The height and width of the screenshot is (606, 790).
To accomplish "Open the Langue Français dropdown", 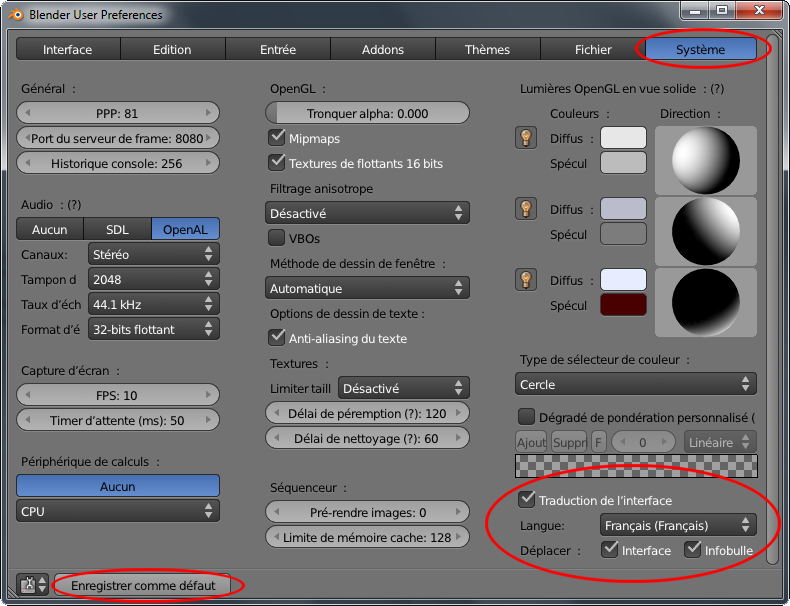I will (678, 525).
